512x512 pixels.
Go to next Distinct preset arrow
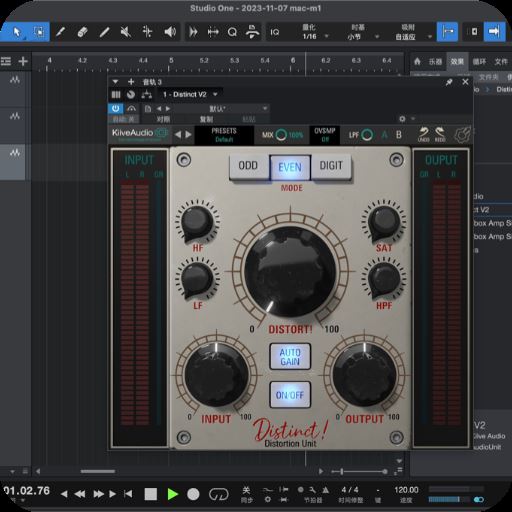(188, 135)
